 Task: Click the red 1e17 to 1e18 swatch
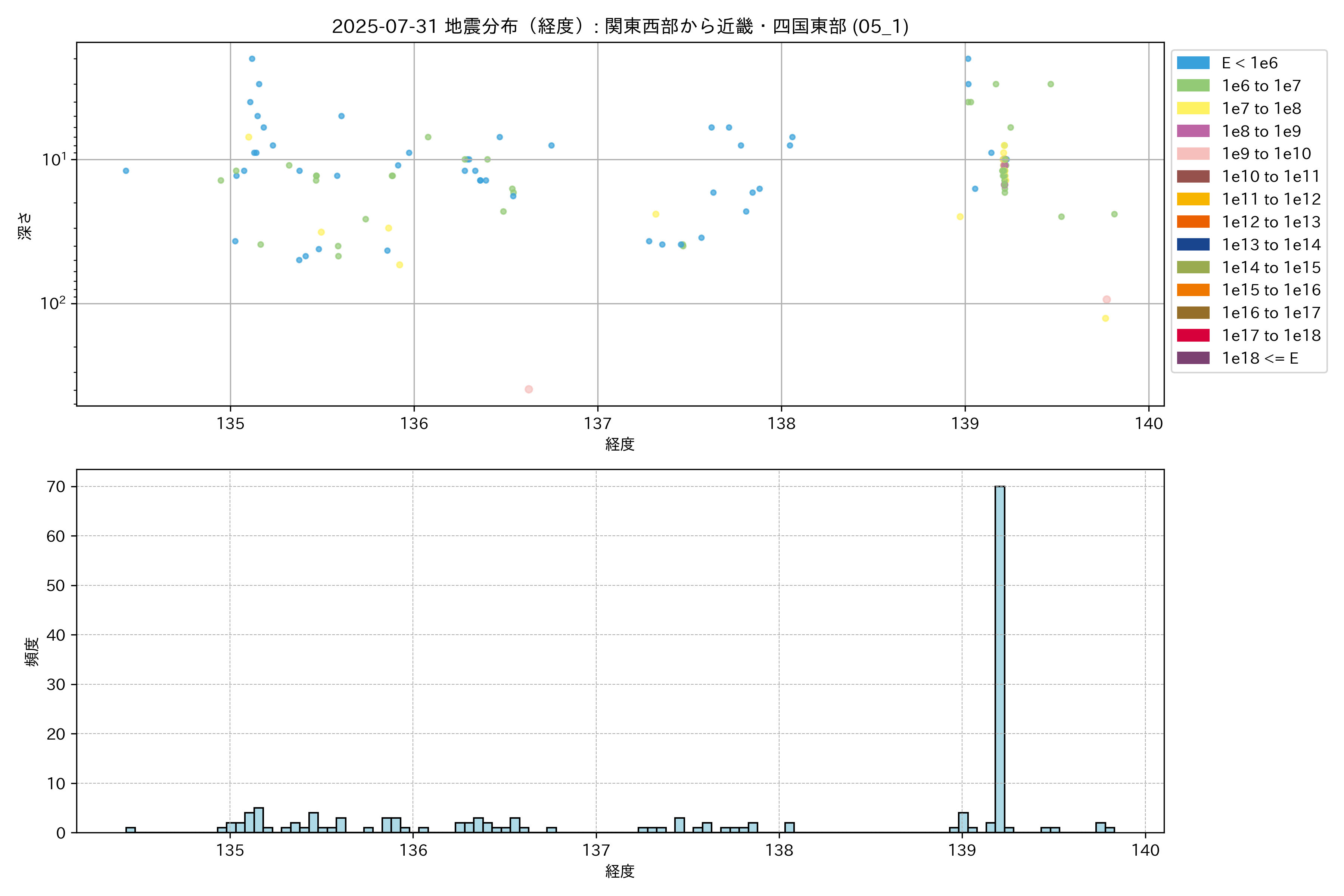tap(1192, 335)
